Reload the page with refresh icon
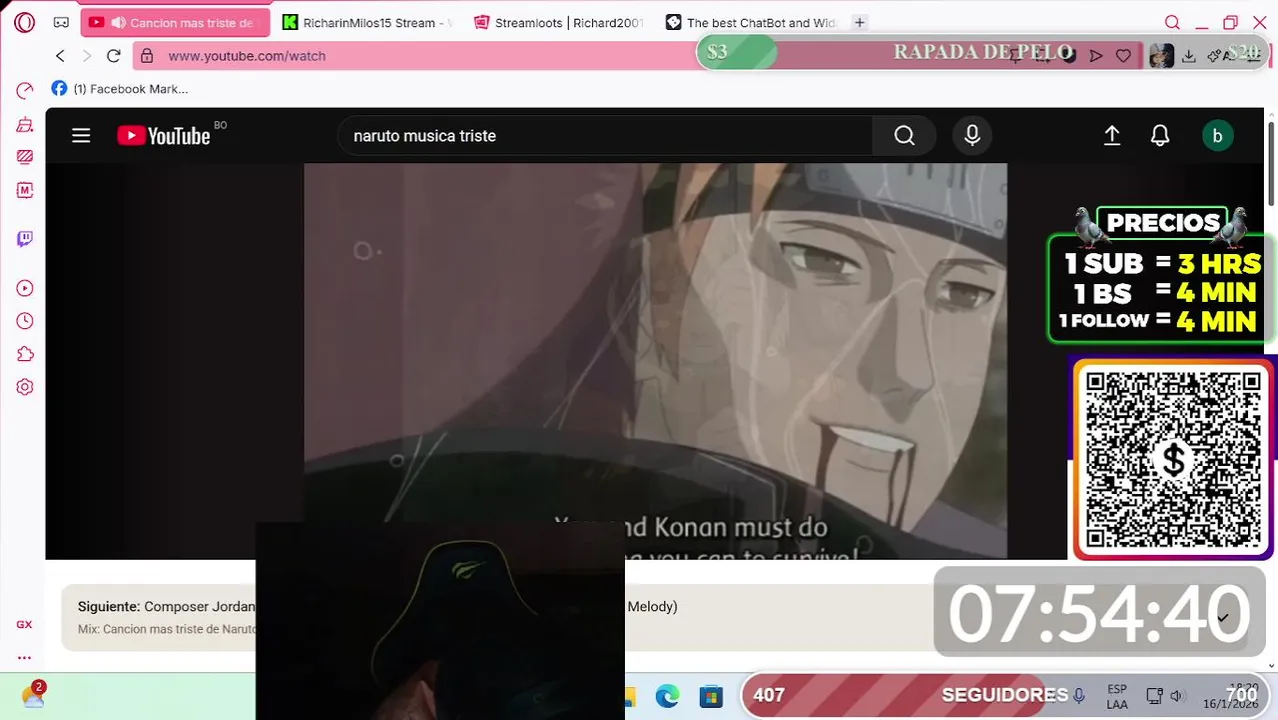This screenshot has width=1278, height=720. point(114,56)
